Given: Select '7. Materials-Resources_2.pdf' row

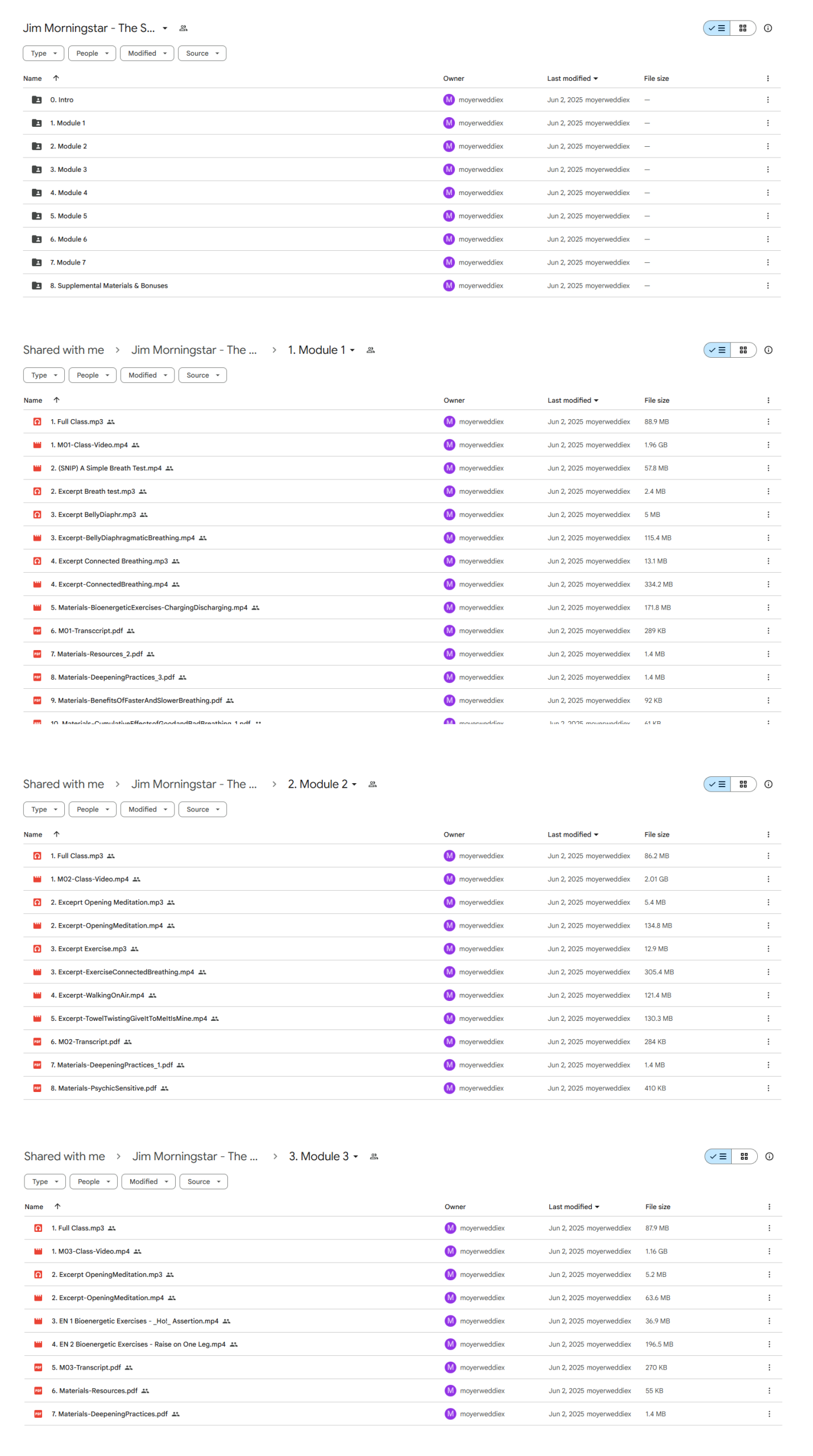Looking at the screenshot, I should click(402, 653).
